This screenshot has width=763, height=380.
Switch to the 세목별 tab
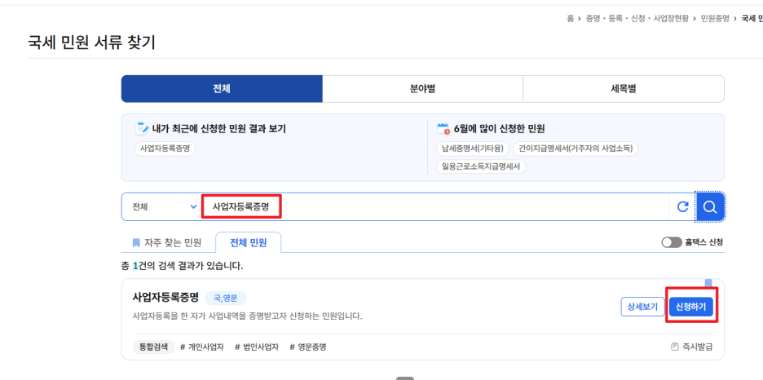coord(623,89)
